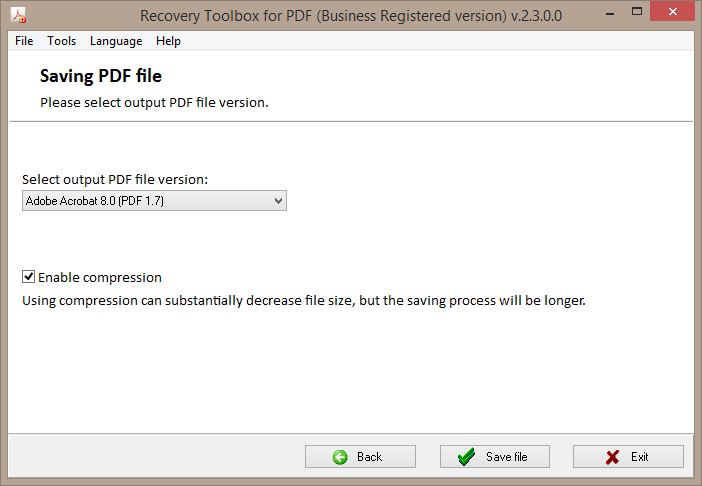Open the File menu

(24, 41)
